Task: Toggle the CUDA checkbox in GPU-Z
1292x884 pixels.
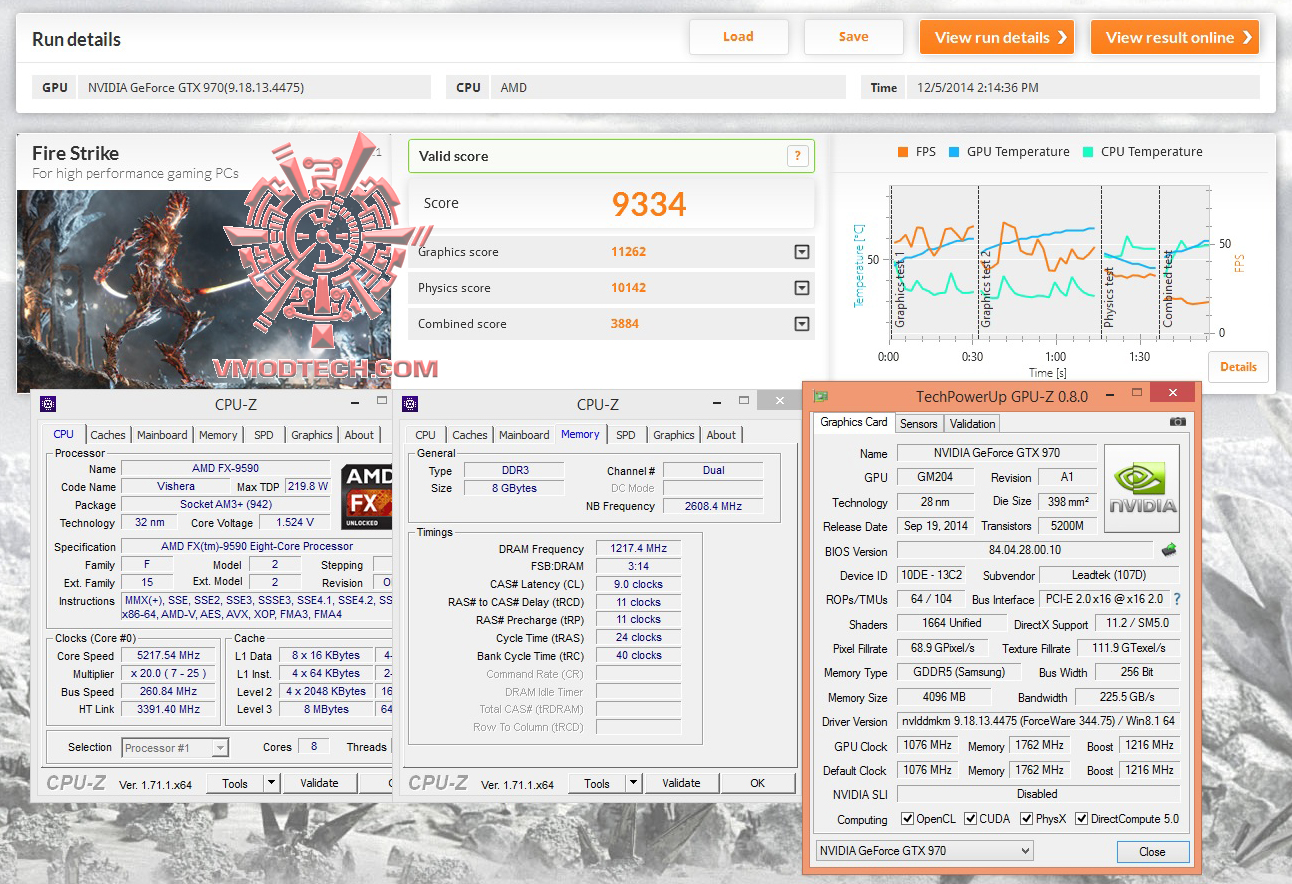Action: pyautogui.click(x=971, y=819)
